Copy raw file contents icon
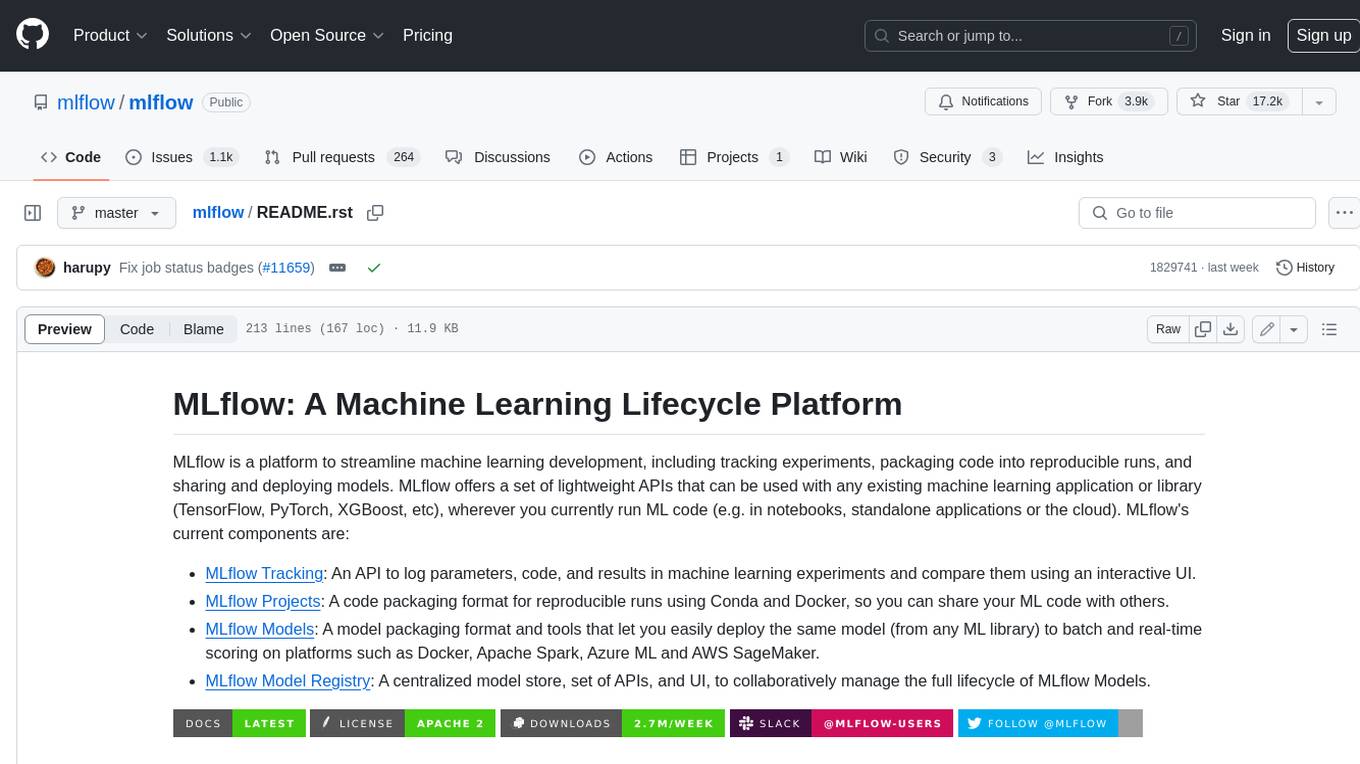 coord(1203,329)
